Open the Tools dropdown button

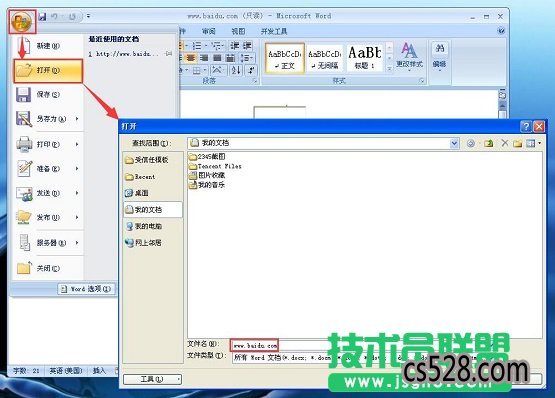point(152,379)
